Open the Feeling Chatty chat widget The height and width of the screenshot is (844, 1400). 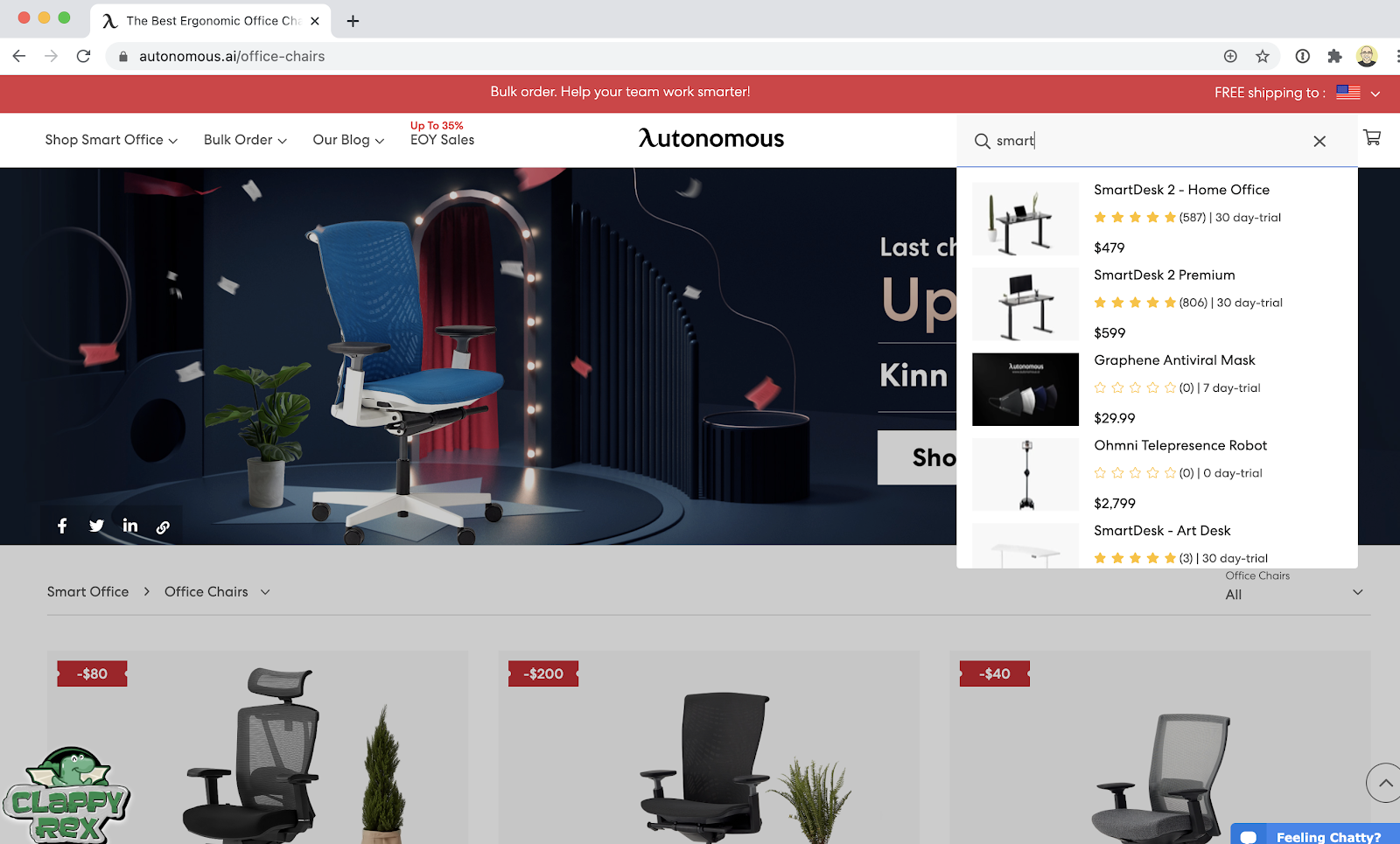tap(1315, 835)
